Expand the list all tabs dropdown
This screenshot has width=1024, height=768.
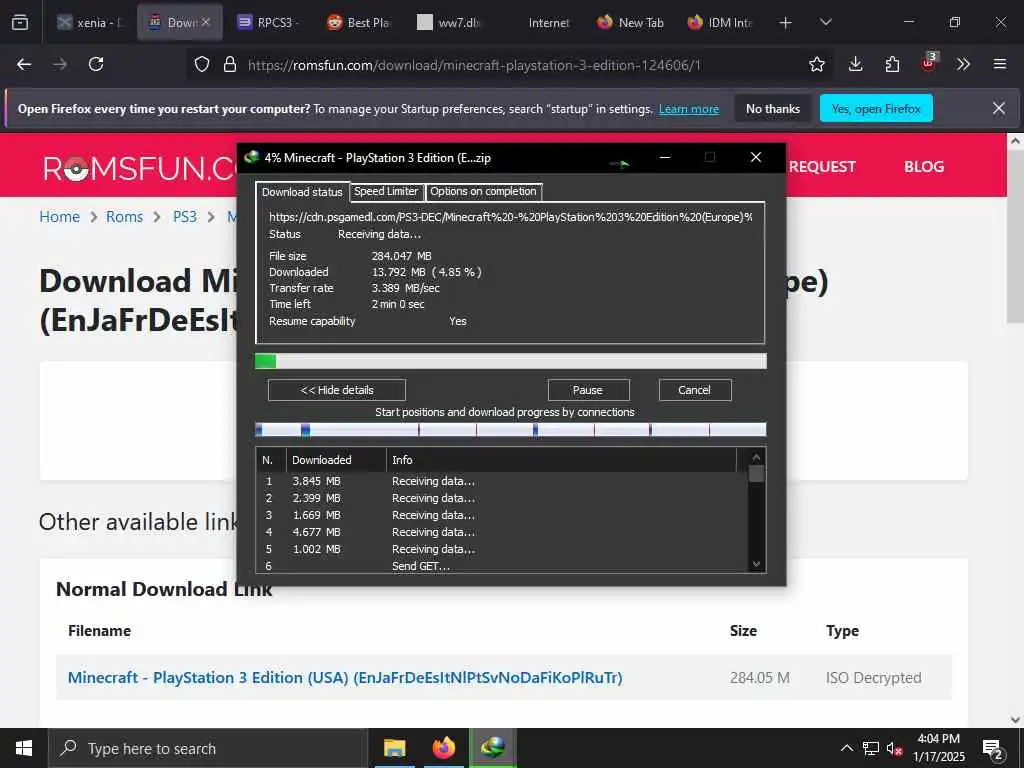825,23
